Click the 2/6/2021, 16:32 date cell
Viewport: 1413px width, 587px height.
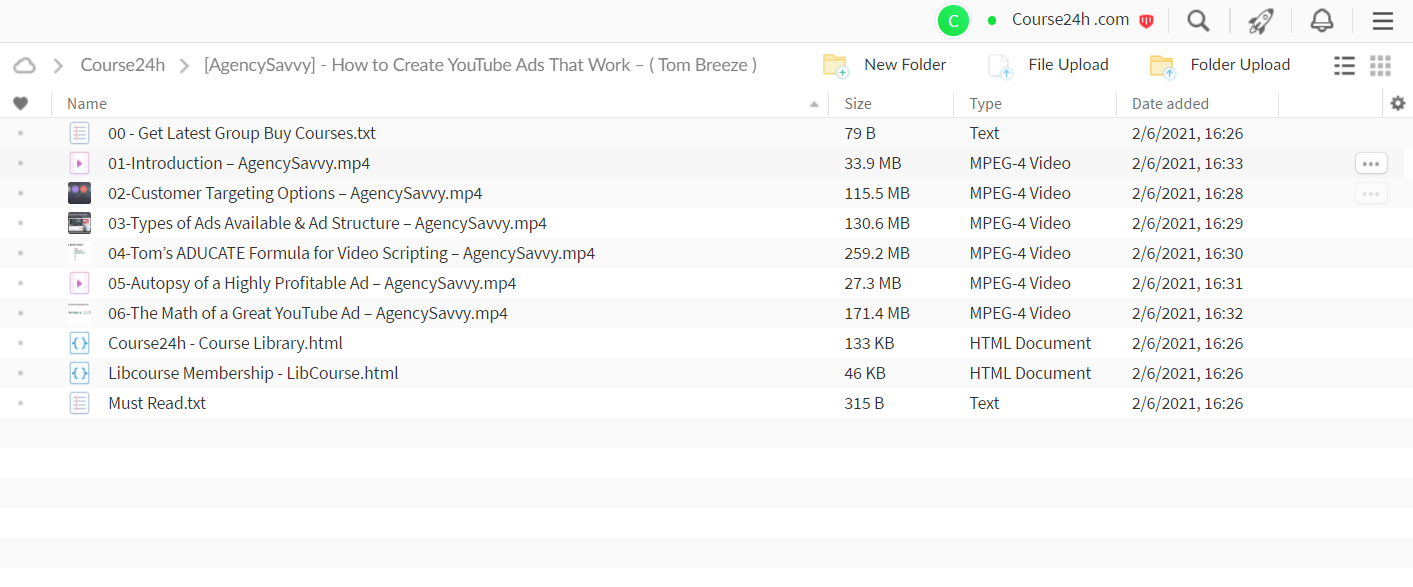(1189, 313)
